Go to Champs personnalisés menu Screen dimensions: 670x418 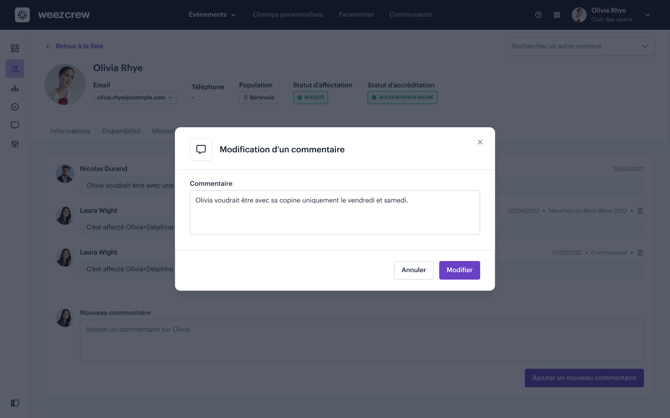tap(288, 15)
